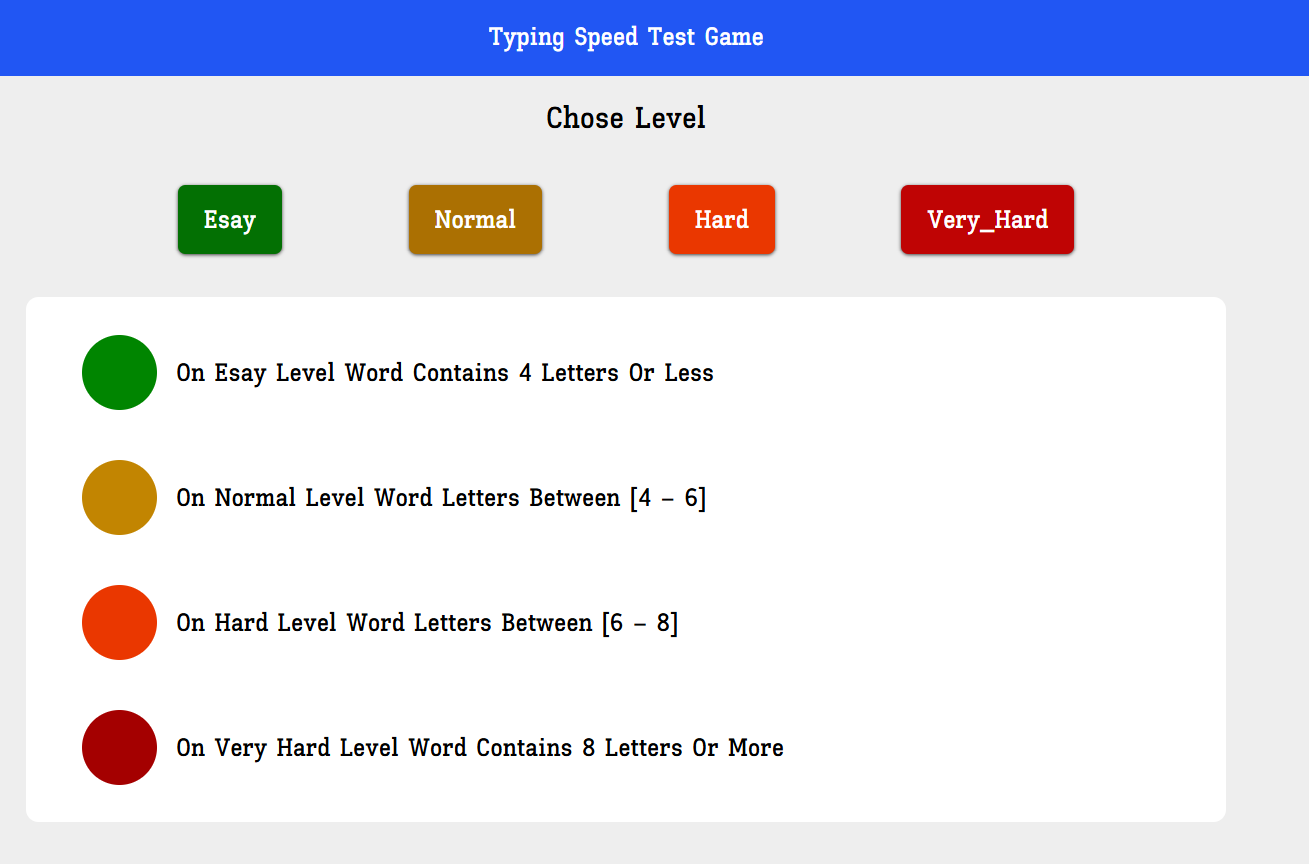Image resolution: width=1309 pixels, height=864 pixels.
Task: Click the amber Normal level circle
Action: [119, 497]
